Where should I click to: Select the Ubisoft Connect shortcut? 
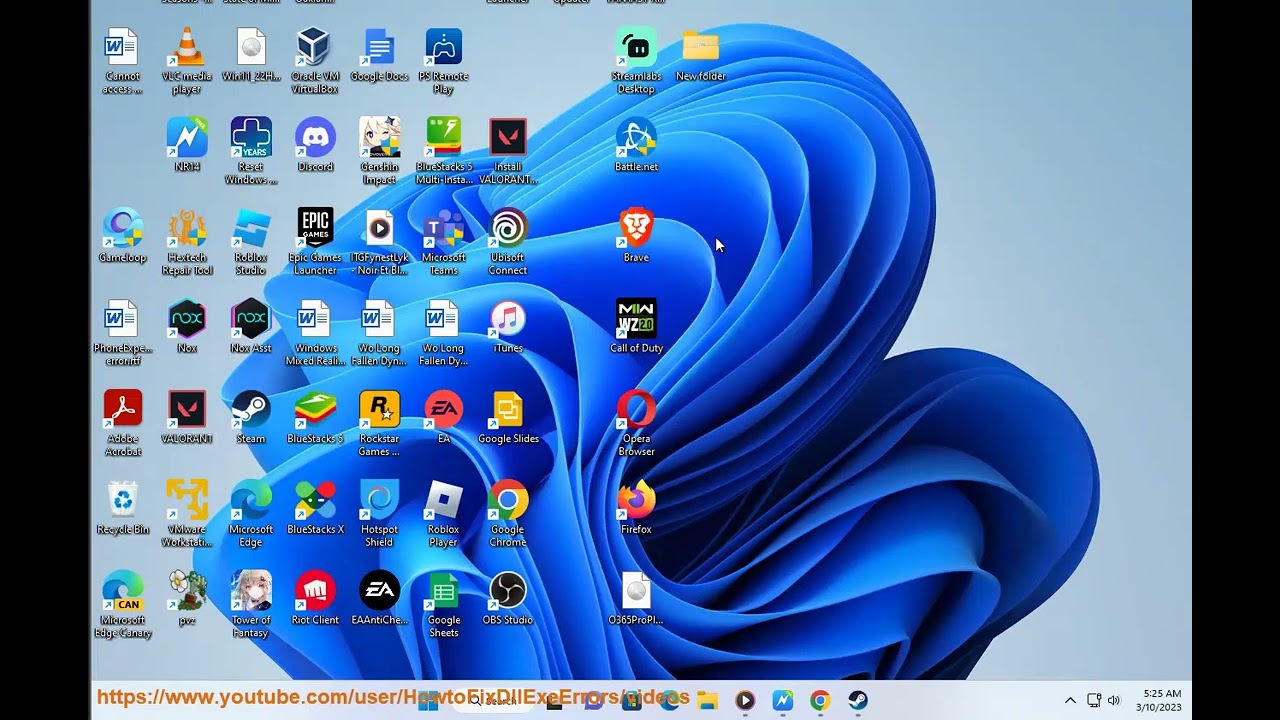(507, 243)
